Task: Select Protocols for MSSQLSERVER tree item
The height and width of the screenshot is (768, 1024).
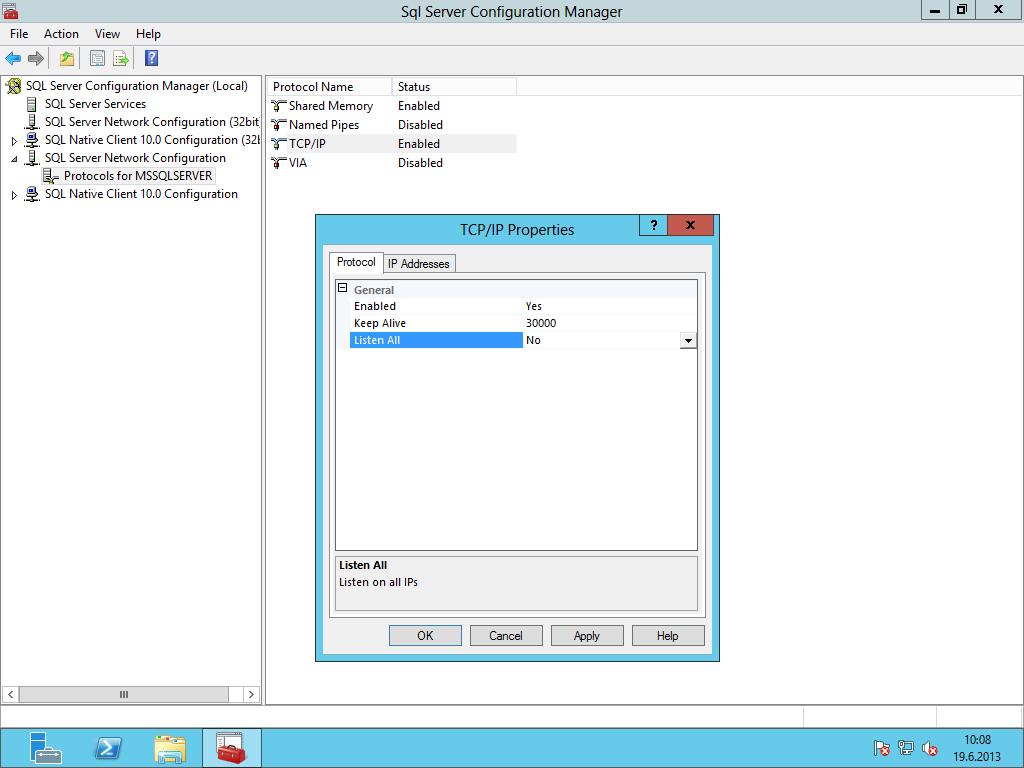Action: click(138, 176)
